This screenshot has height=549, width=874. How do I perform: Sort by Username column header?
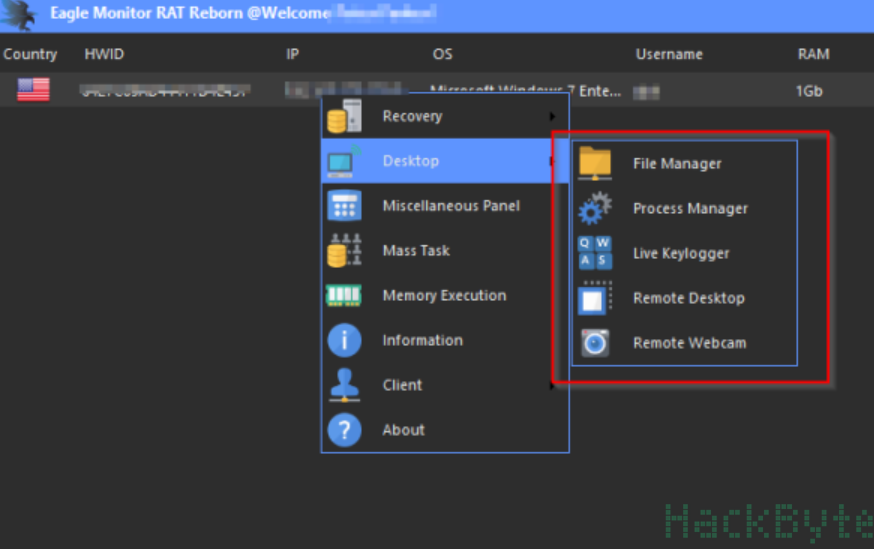pos(669,54)
